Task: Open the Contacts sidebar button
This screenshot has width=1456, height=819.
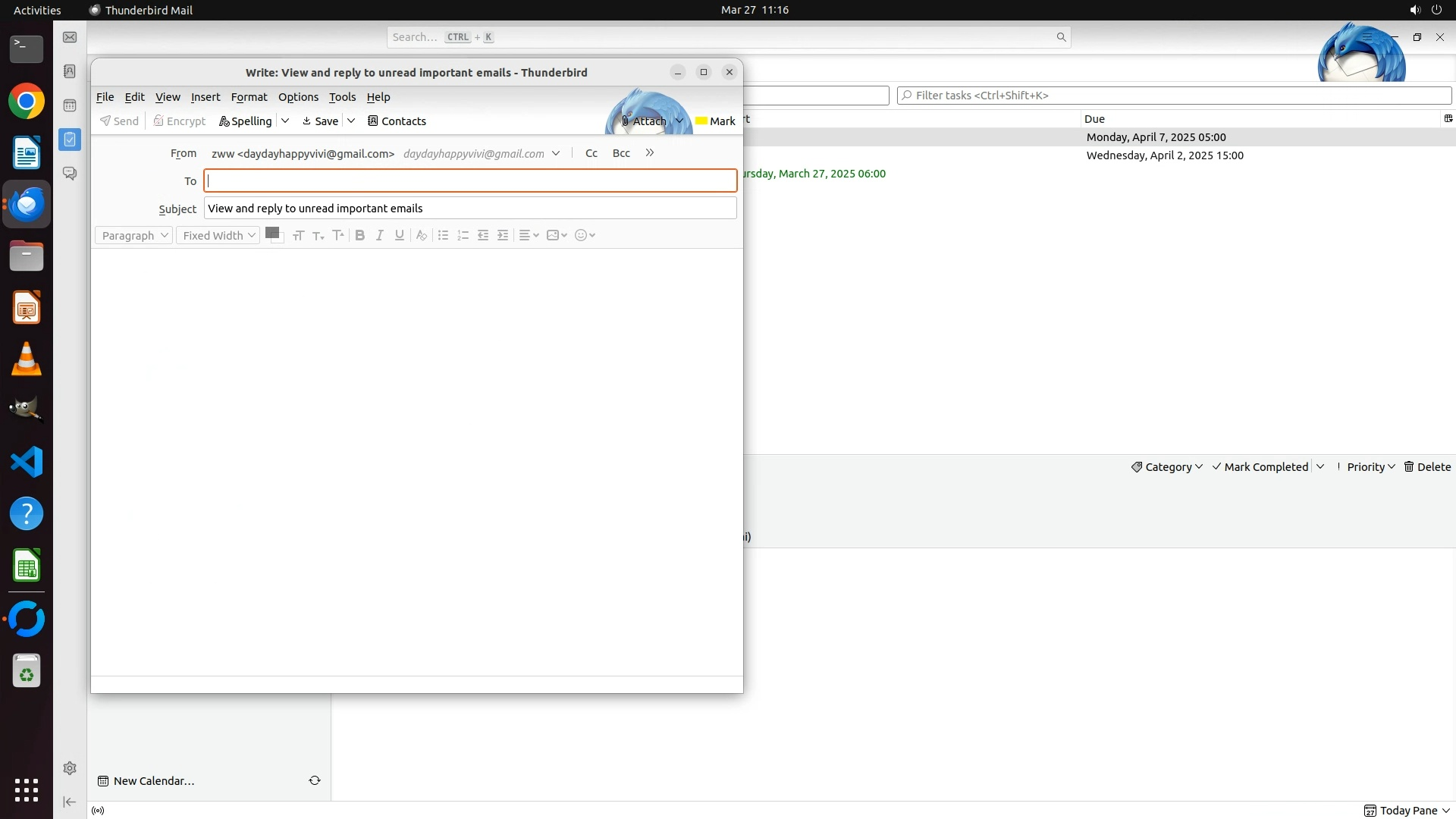Action: click(397, 121)
